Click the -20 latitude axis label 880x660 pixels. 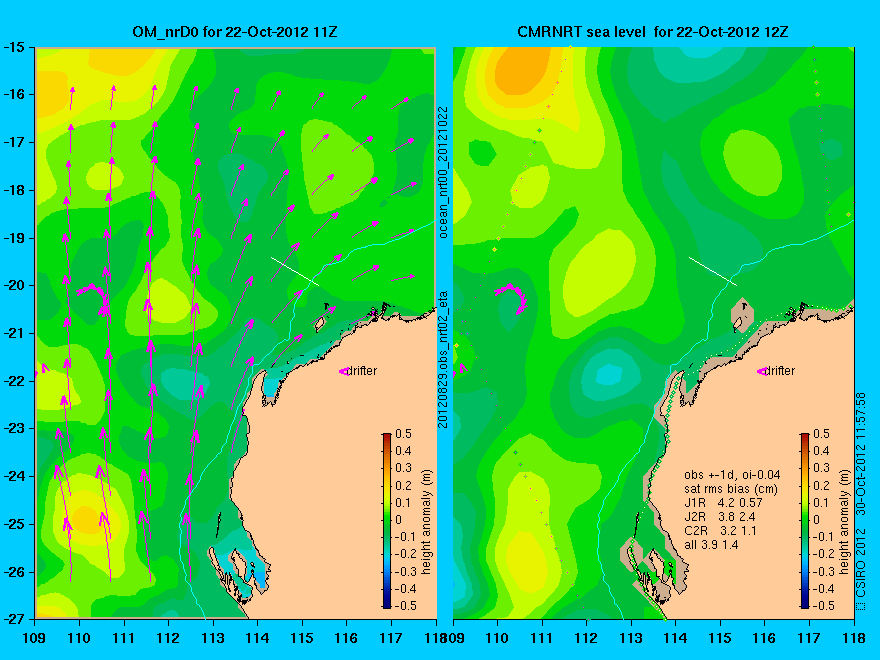click(13, 285)
